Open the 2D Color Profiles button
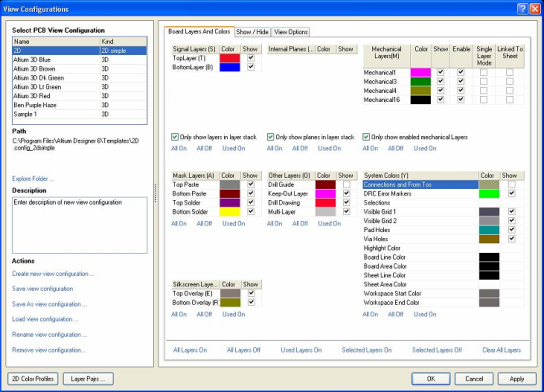The image size is (544, 392). [33, 379]
